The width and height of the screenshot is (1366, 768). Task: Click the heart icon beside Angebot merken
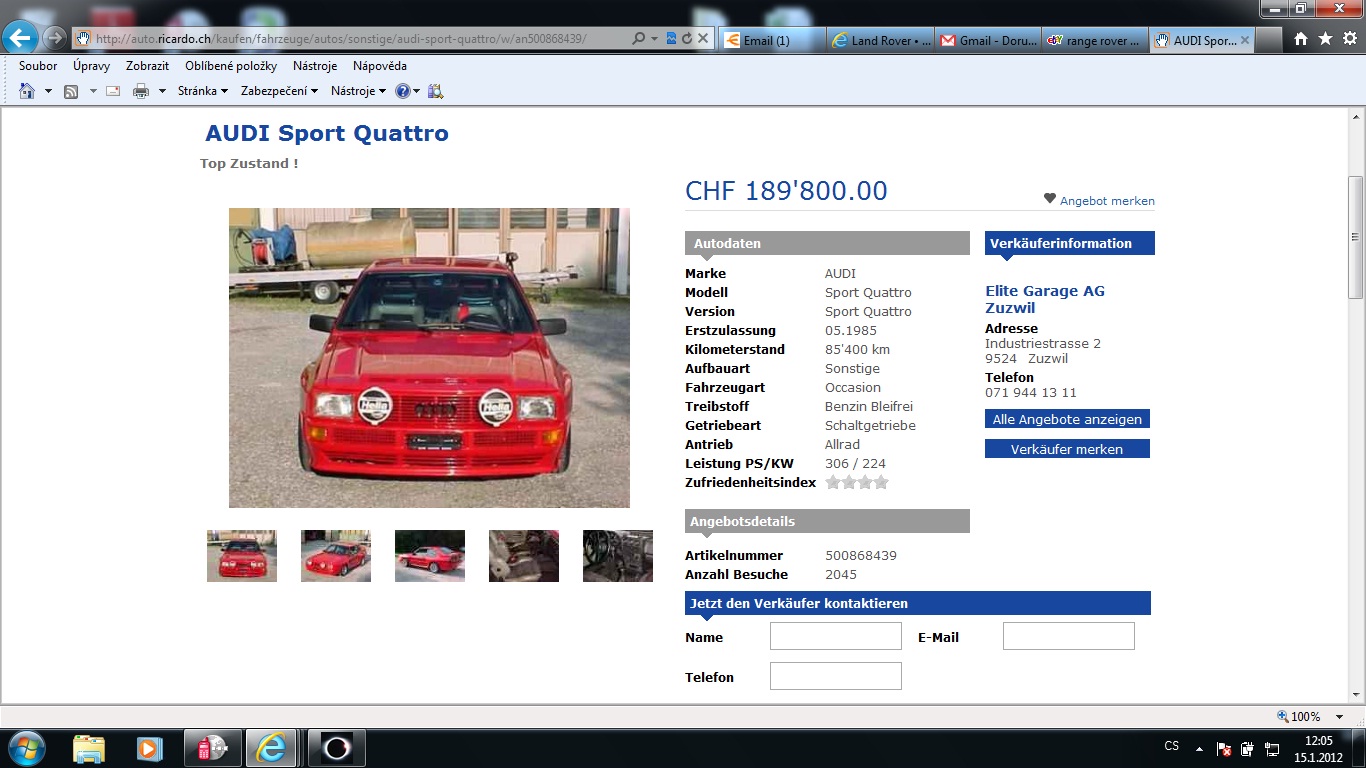tap(1050, 199)
